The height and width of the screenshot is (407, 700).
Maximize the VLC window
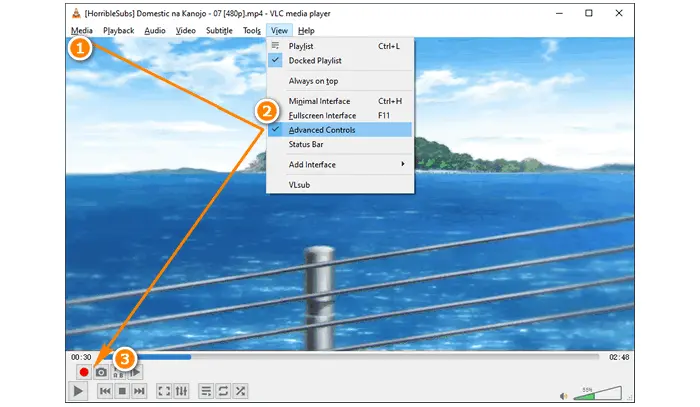(x=589, y=13)
